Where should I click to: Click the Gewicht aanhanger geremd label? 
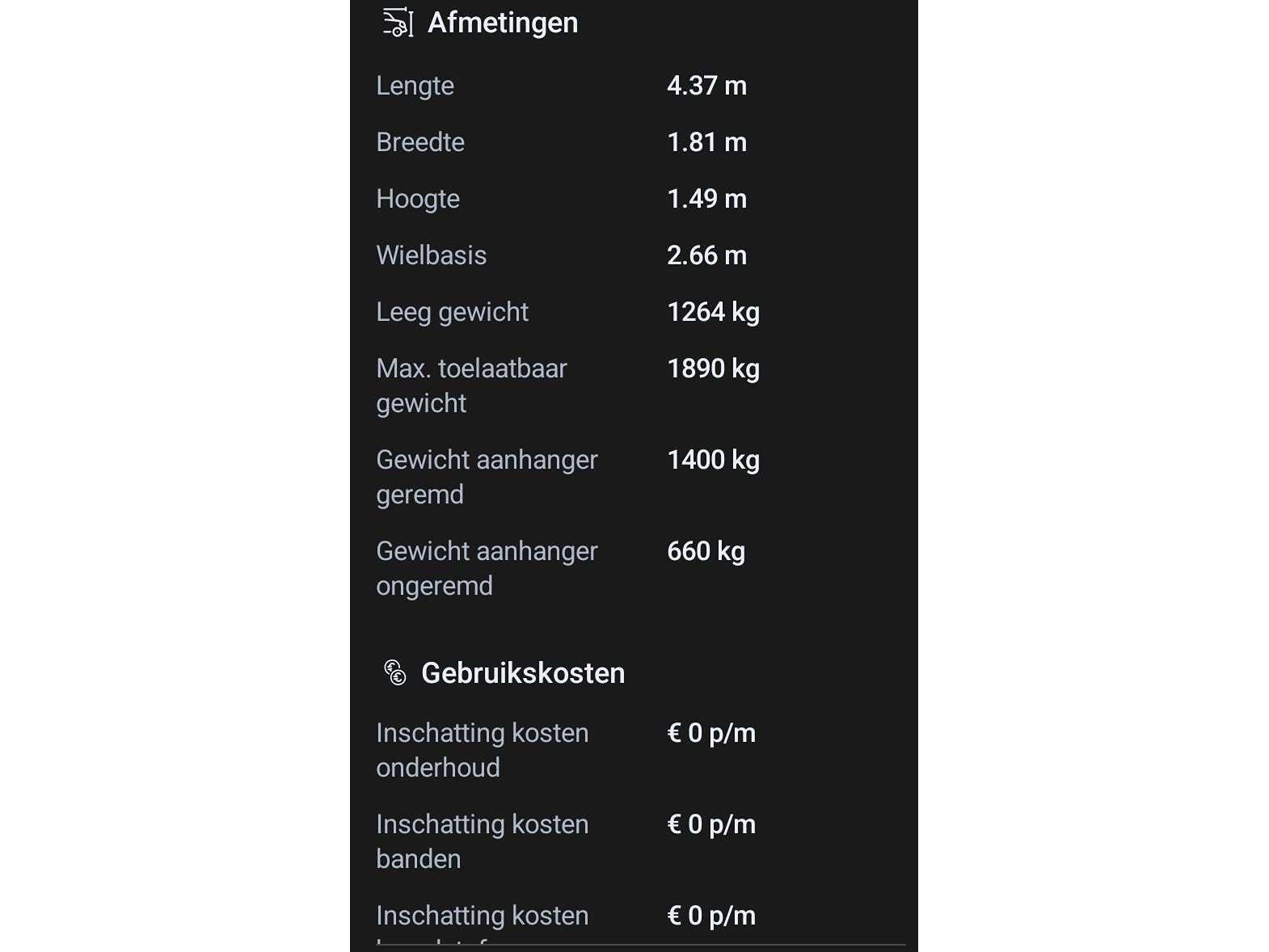click(487, 477)
